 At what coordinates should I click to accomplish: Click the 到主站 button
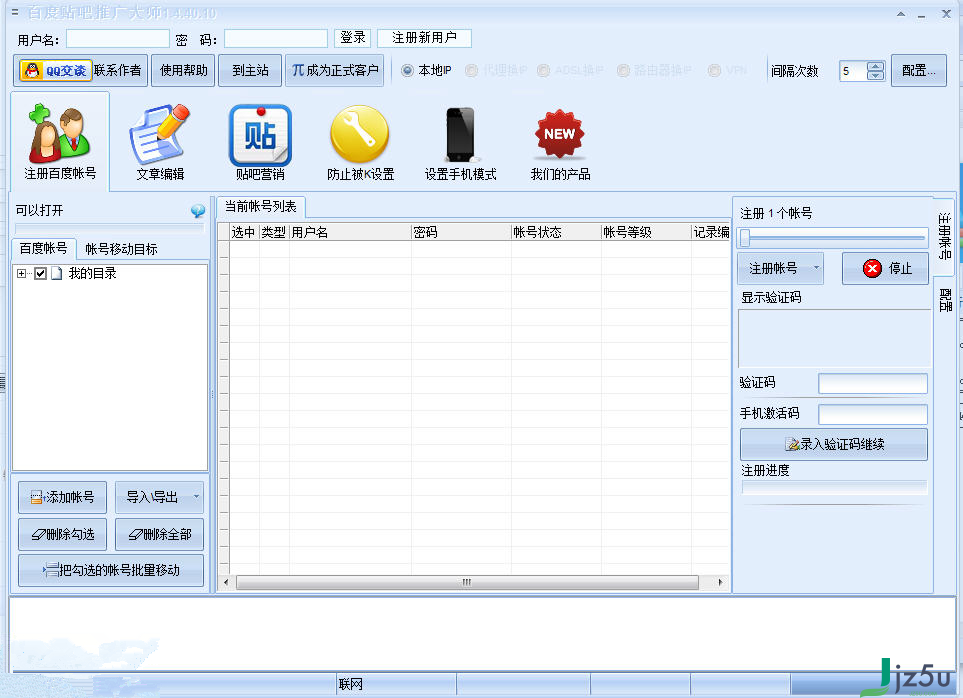click(250, 71)
